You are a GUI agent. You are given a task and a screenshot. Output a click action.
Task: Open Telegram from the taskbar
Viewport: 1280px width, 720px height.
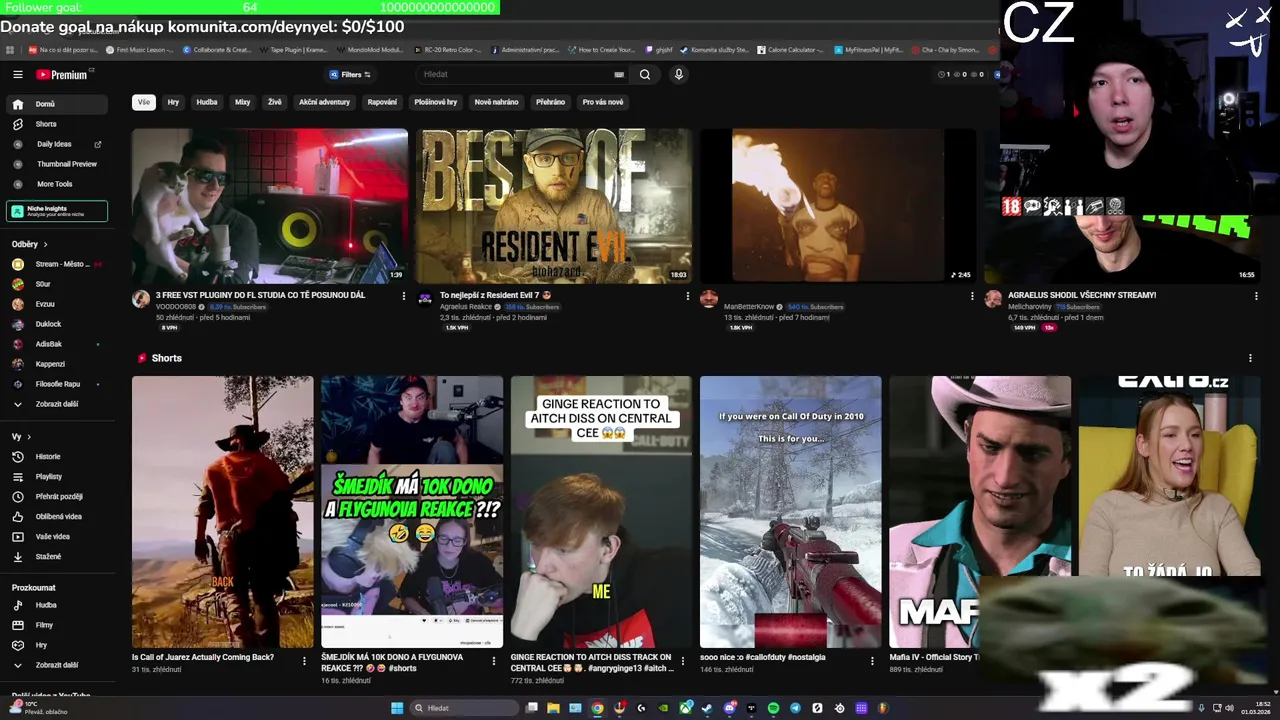pyautogui.click(x=795, y=708)
